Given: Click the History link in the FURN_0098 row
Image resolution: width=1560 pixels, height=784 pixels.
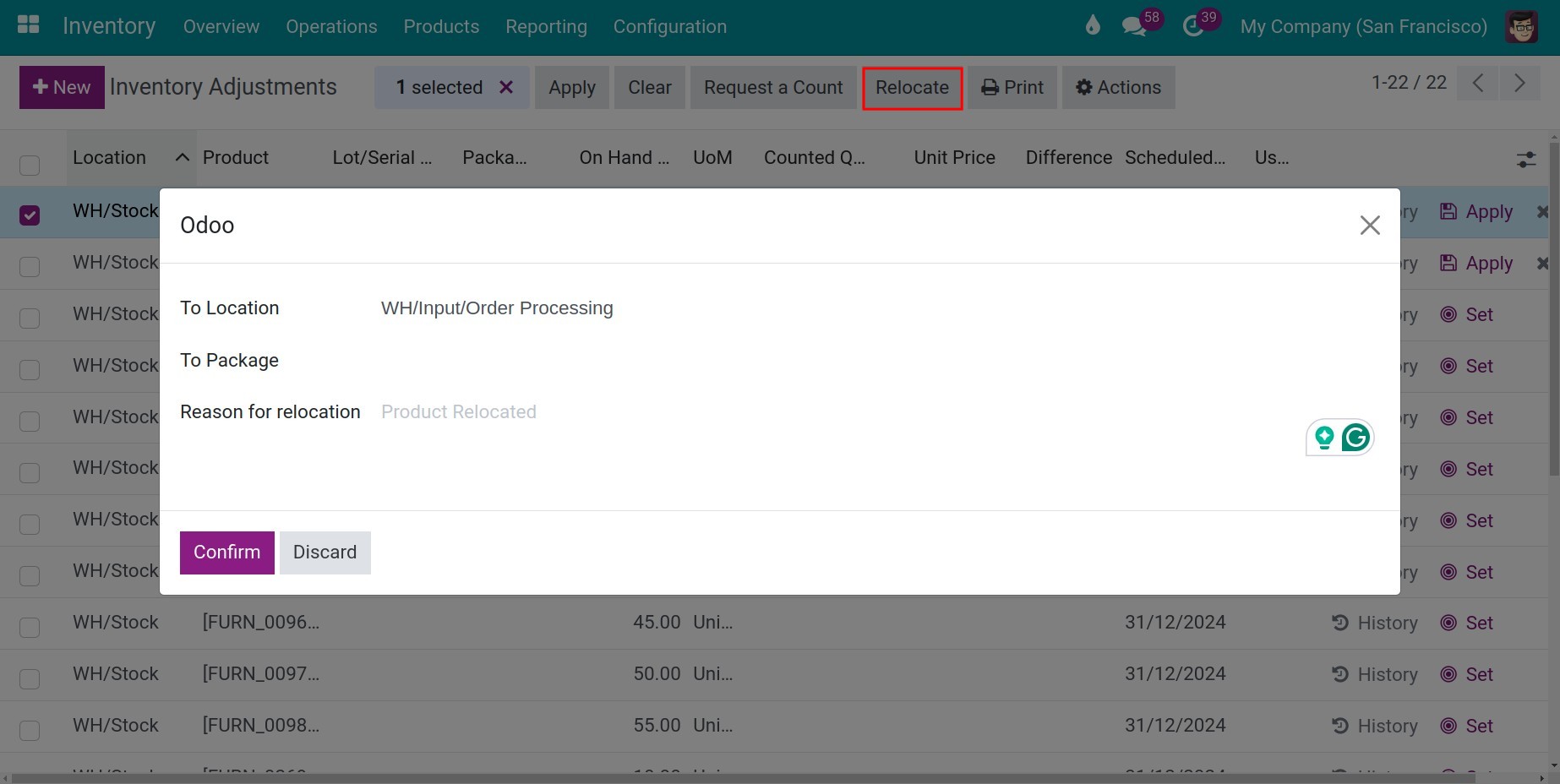Looking at the screenshot, I should (1374, 726).
